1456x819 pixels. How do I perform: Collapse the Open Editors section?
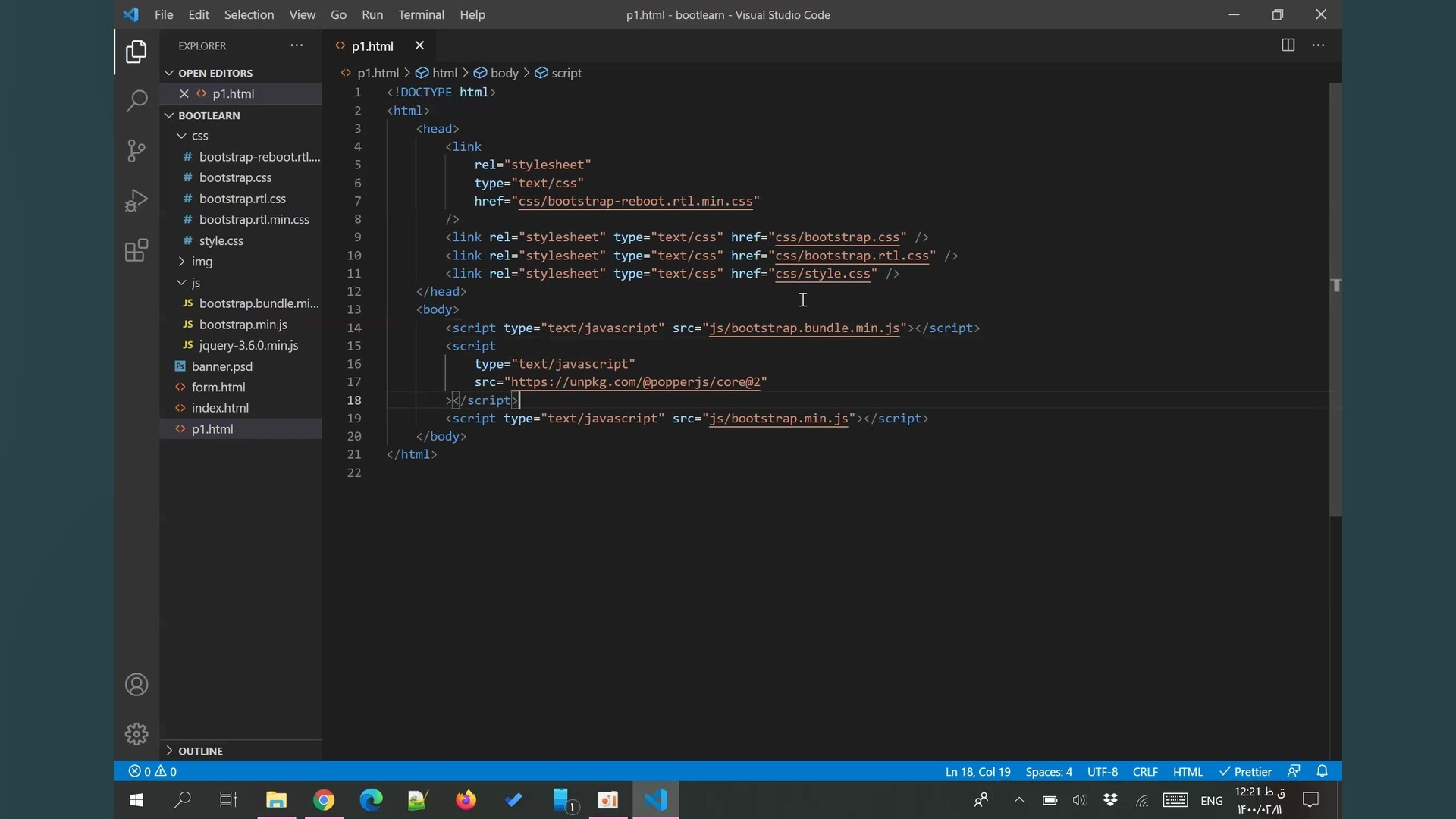tap(168, 73)
